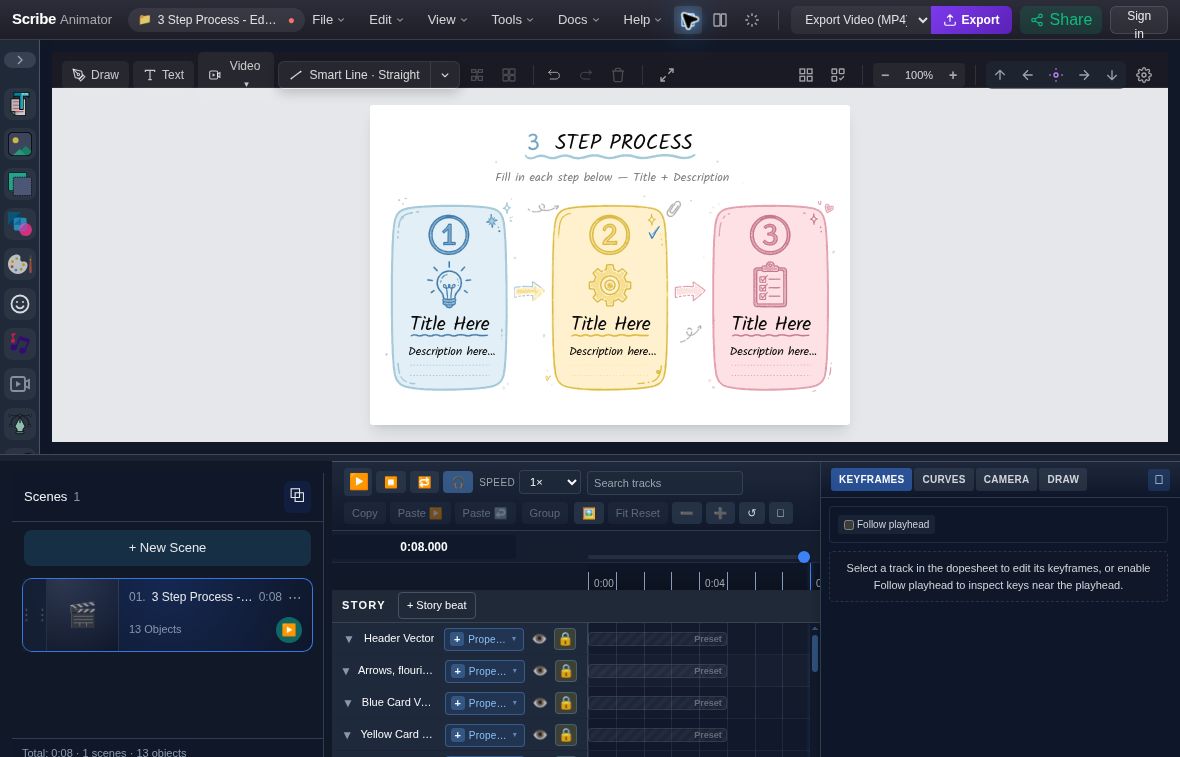Screen dimensions: 1180x757
Task: Click the grid with checkmark icon
Action: 838,74
